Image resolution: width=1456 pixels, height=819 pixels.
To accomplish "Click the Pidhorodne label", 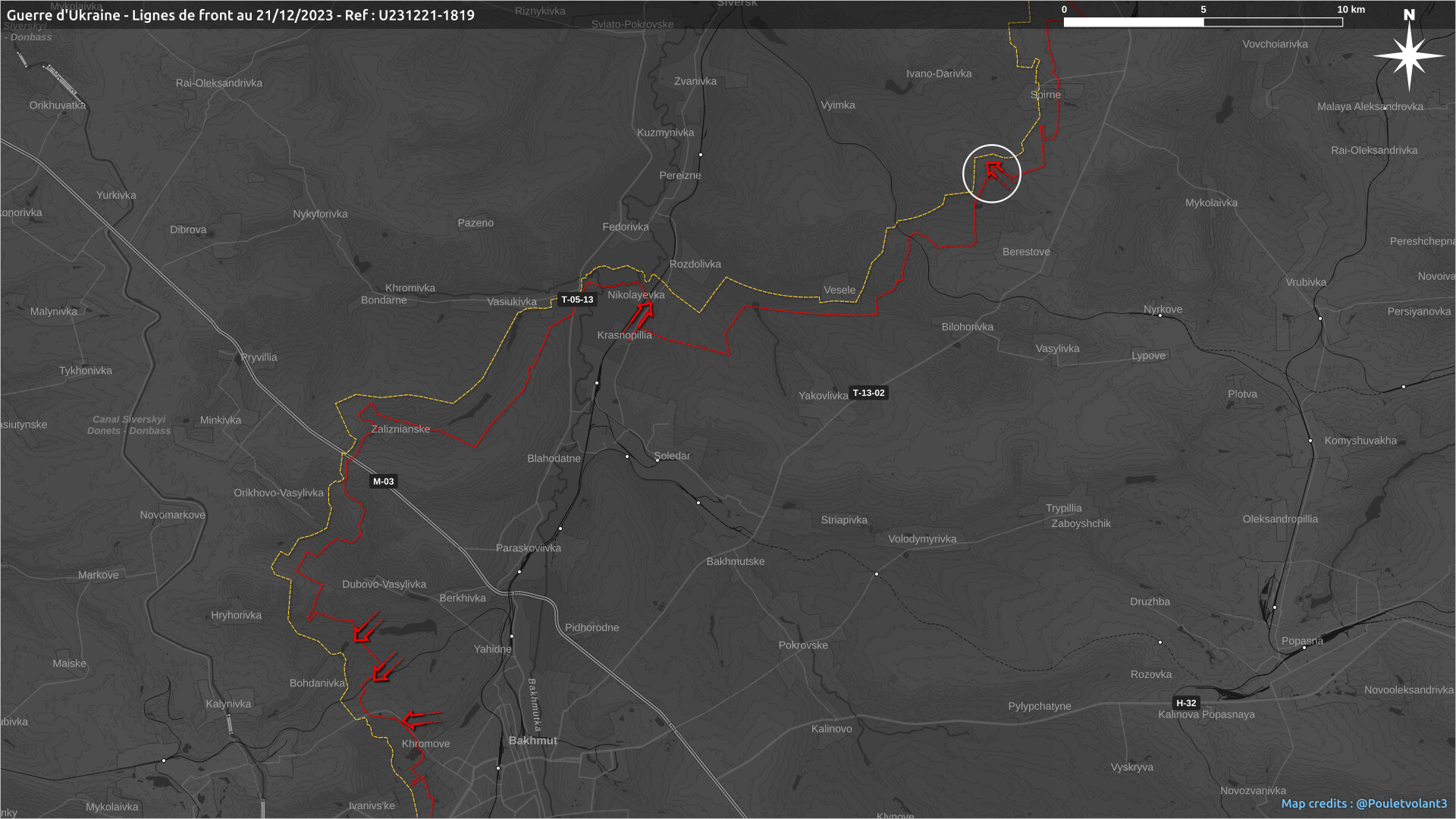I will pyautogui.click(x=591, y=628).
